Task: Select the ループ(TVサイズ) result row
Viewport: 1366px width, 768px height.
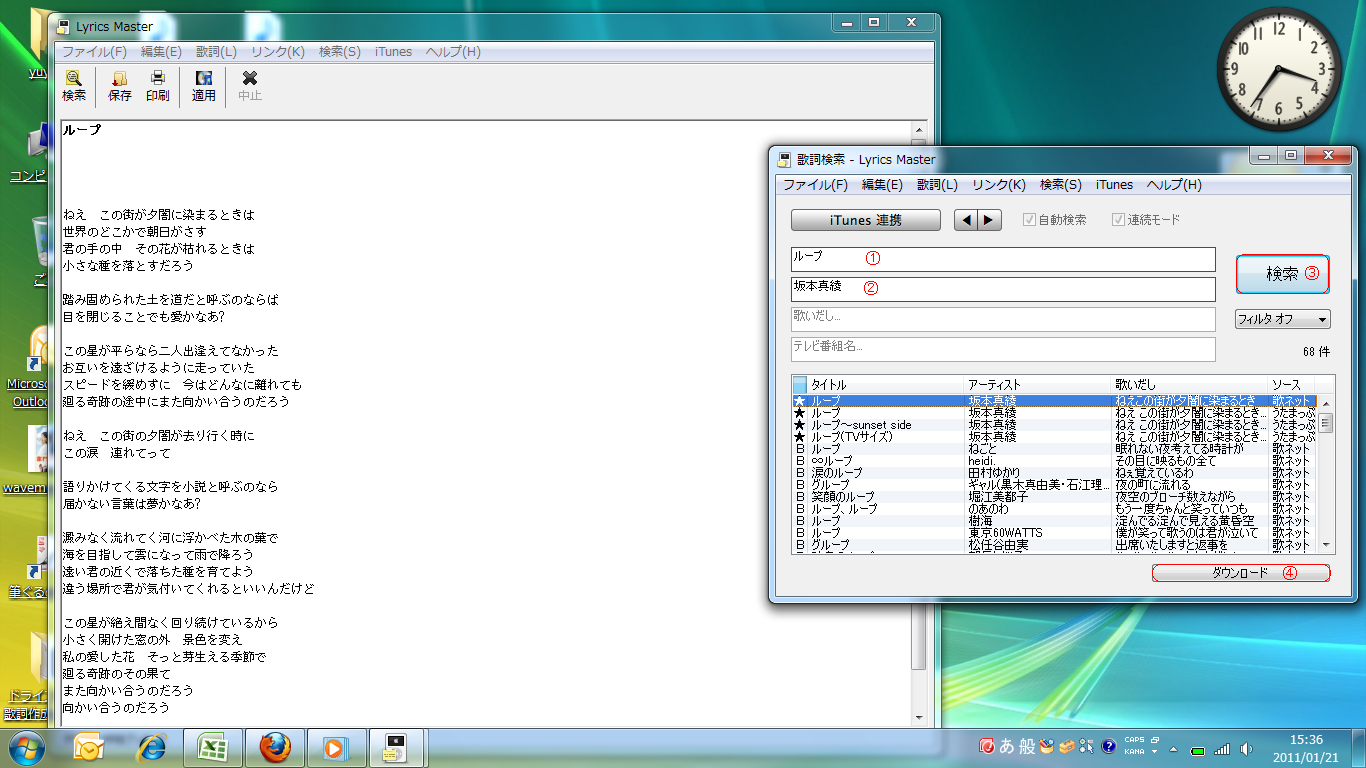Action: click(x=1054, y=437)
